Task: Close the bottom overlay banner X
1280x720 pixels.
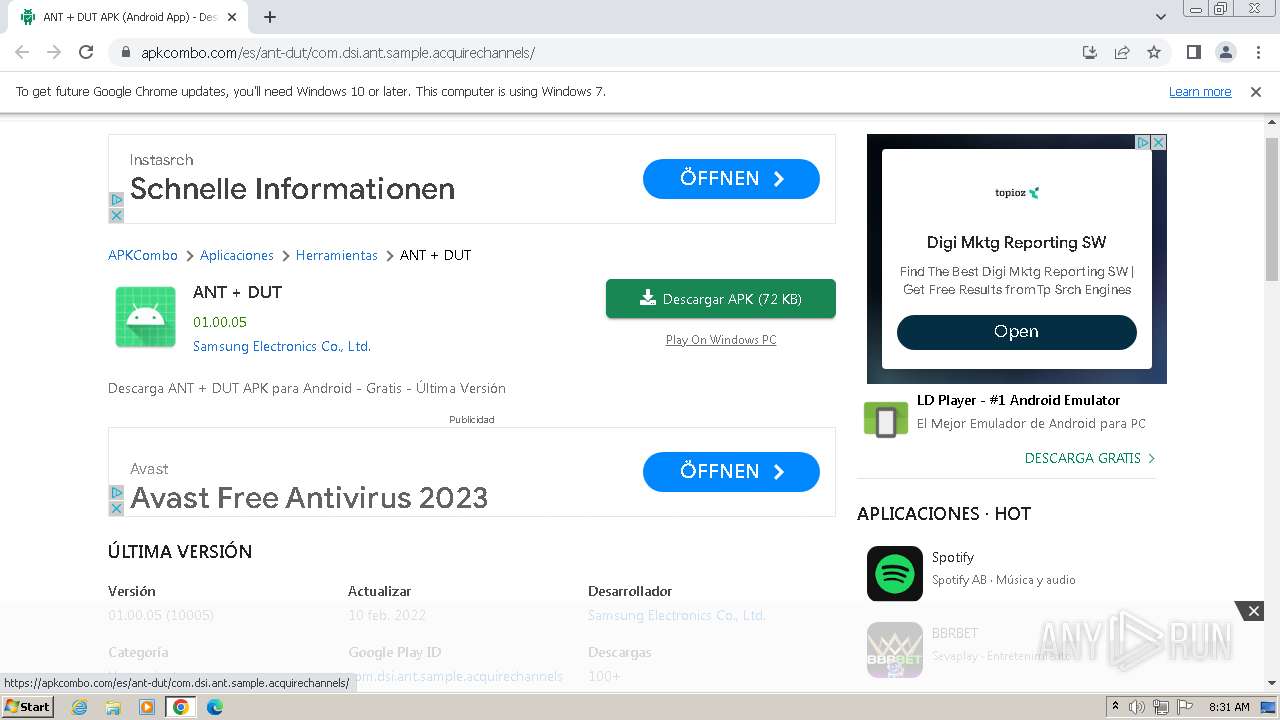Action: tap(1254, 611)
